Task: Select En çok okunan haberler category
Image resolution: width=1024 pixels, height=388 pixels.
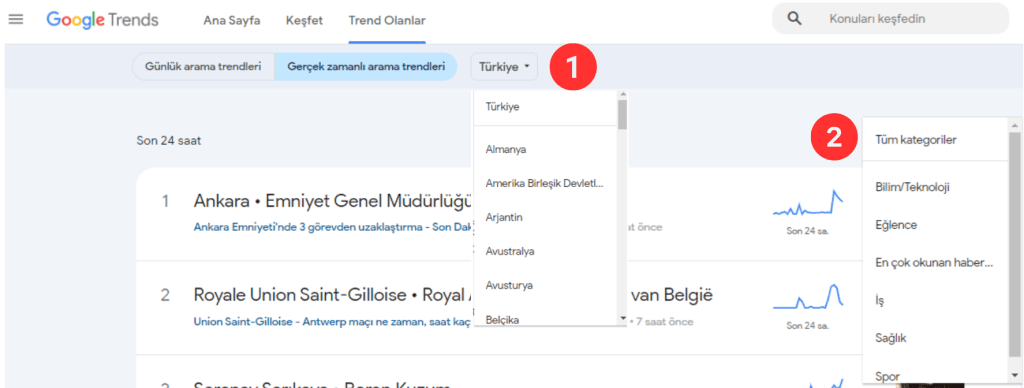Action: tap(935, 263)
